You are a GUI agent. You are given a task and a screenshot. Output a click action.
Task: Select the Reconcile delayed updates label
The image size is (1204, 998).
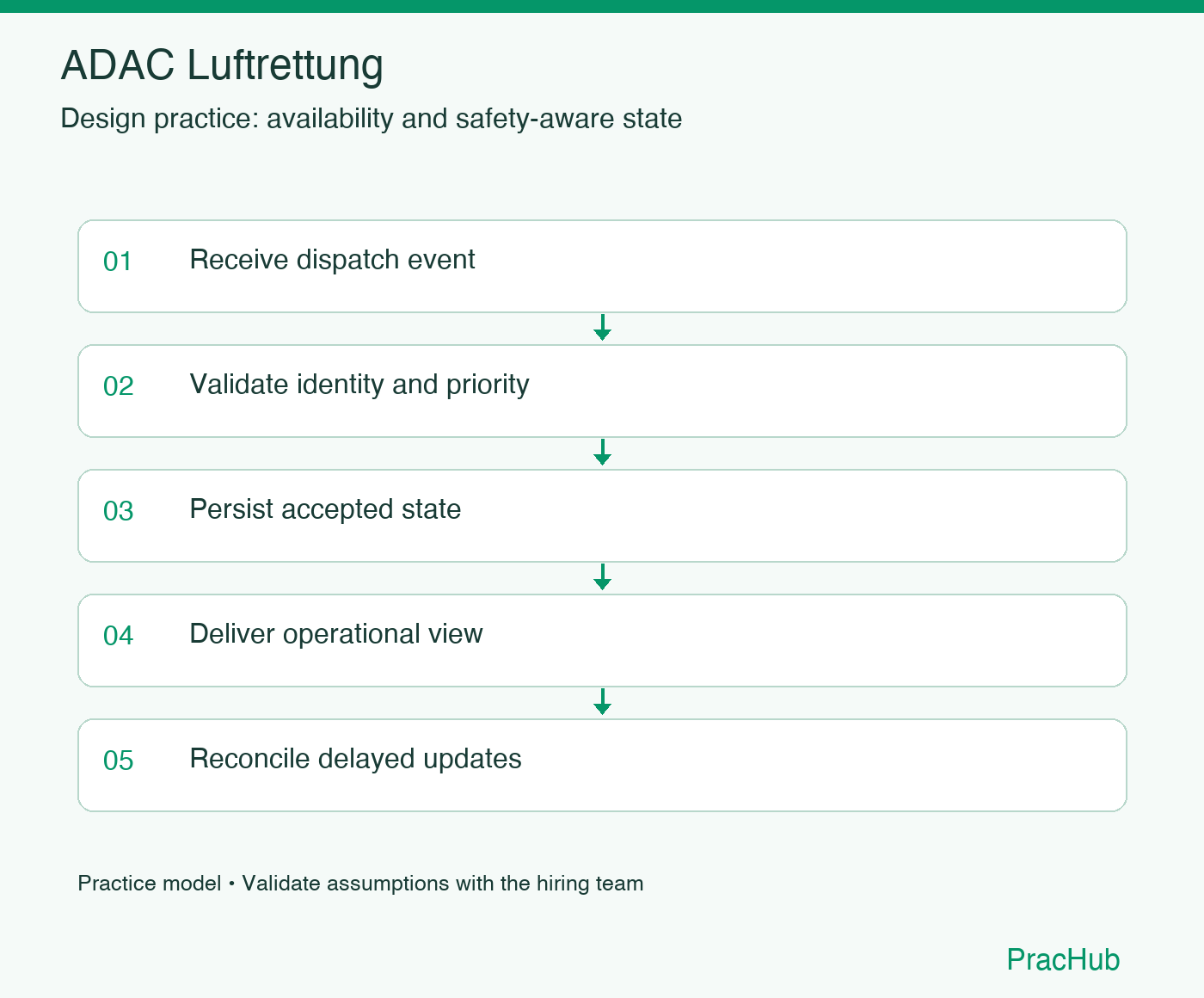coord(355,759)
